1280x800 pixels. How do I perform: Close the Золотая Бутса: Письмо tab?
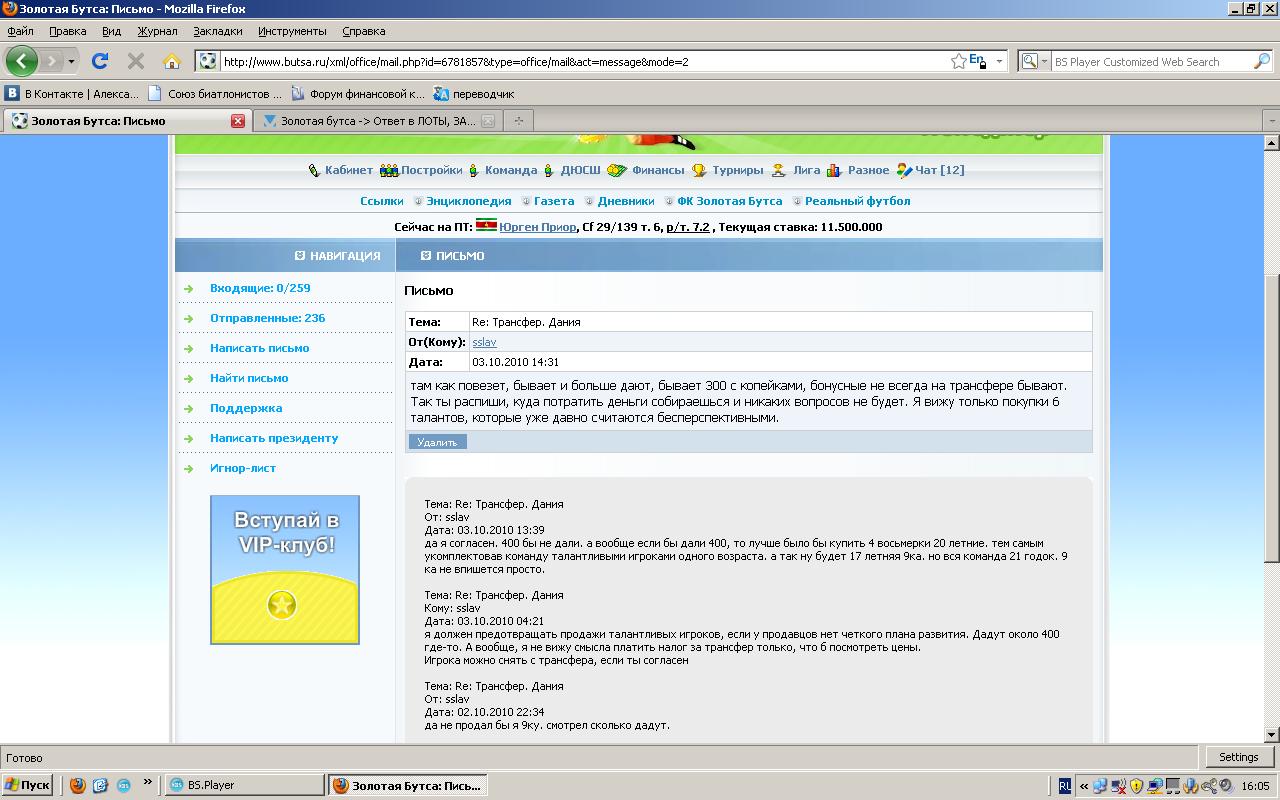pos(238,121)
